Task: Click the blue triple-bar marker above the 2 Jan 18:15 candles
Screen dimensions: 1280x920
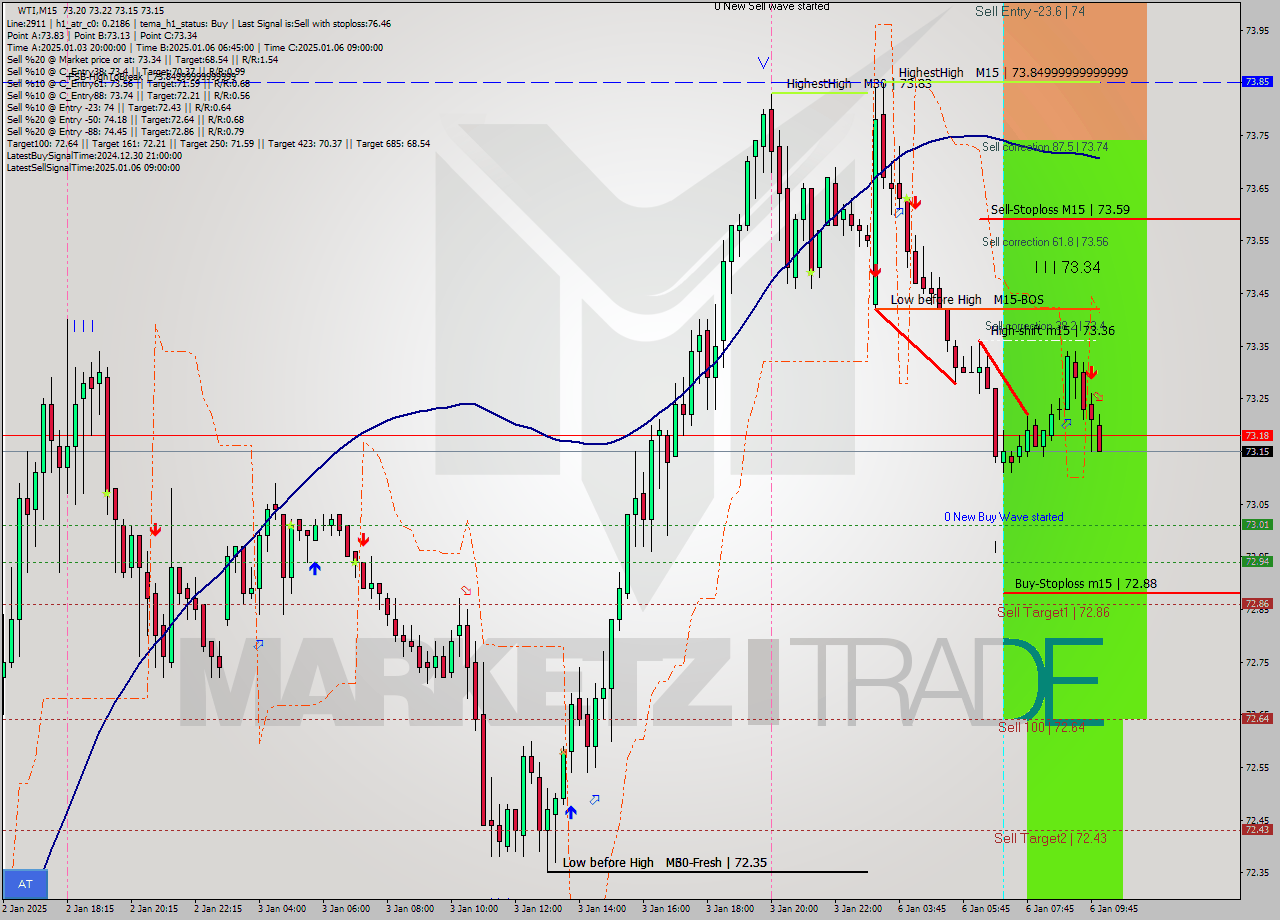Action: pos(82,325)
